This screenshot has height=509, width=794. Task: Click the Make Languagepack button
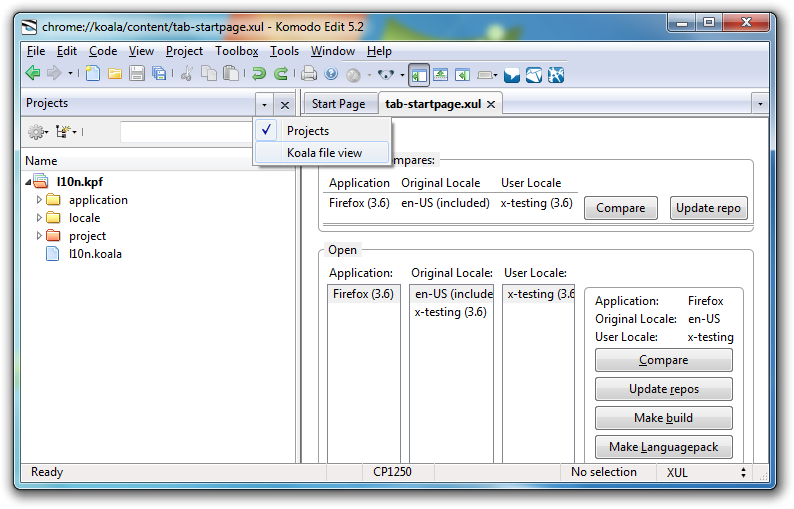click(663, 447)
